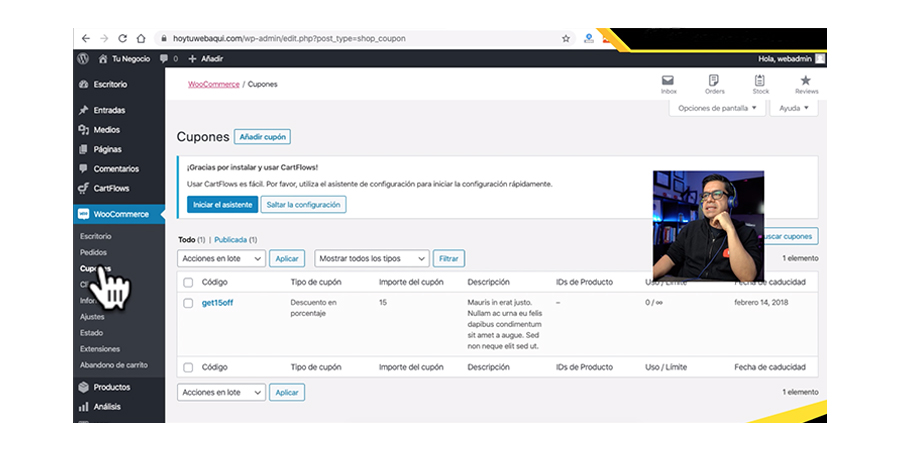Click the browser forward arrow
Viewport: 900px width, 450px height.
[x=104, y=38]
